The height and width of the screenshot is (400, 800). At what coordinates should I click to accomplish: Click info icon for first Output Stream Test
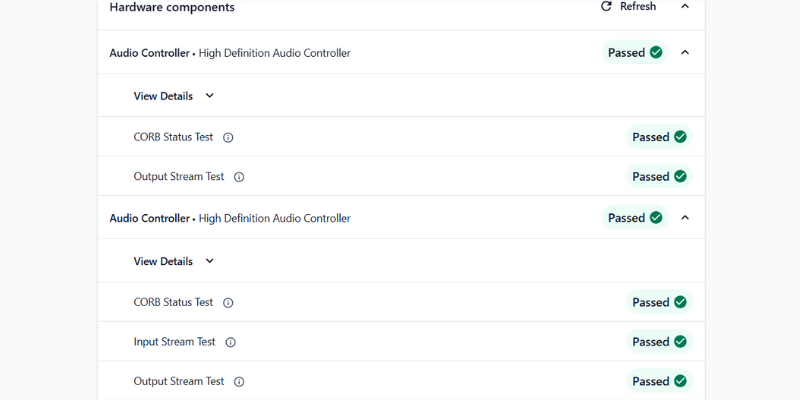[x=239, y=177]
